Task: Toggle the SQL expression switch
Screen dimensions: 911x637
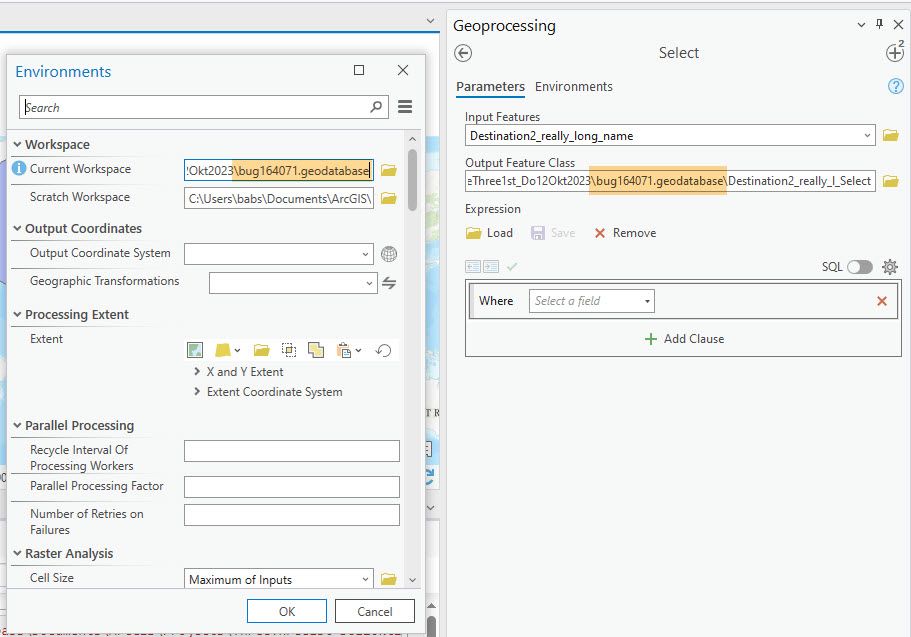Action: coord(859,267)
